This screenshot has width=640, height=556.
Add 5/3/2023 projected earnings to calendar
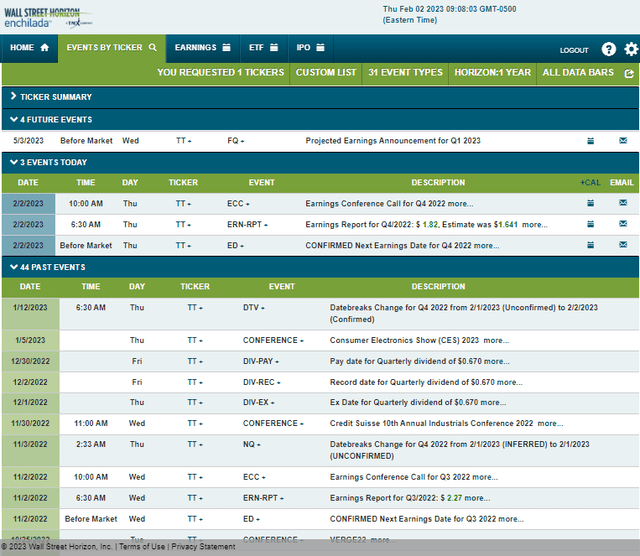coord(590,141)
